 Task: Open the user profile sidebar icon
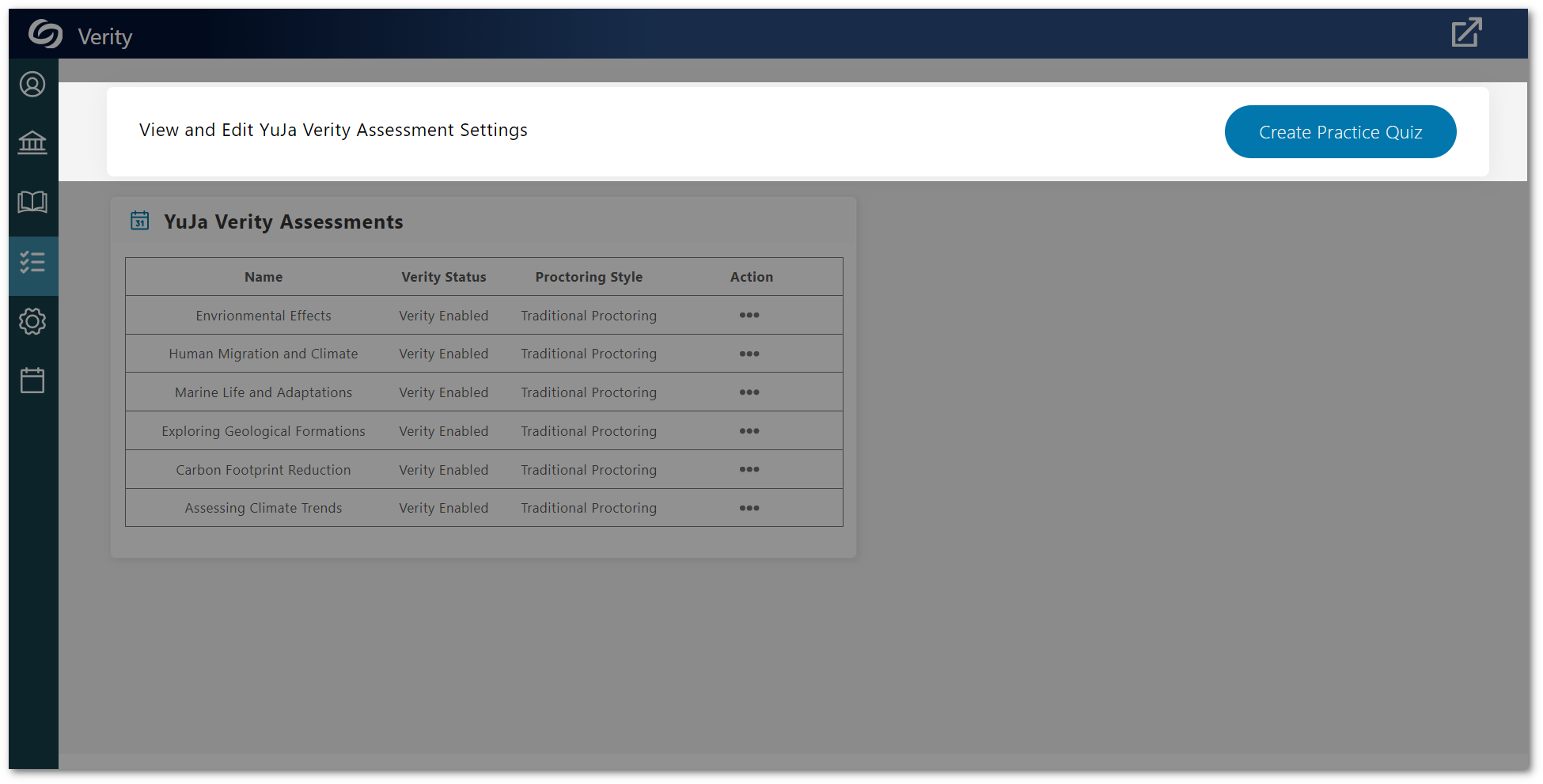click(32, 85)
